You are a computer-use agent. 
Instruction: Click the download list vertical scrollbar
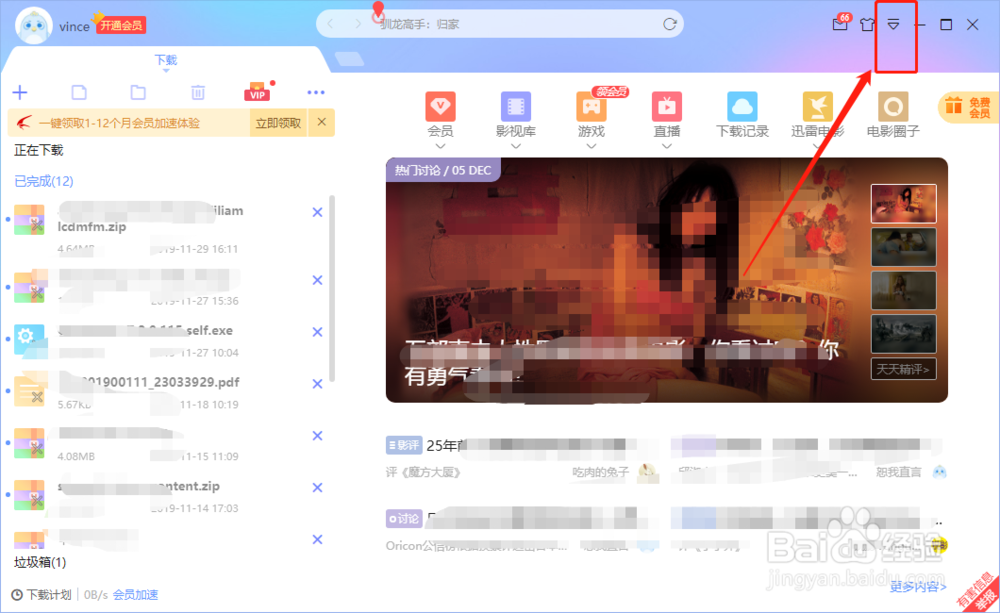click(332, 289)
